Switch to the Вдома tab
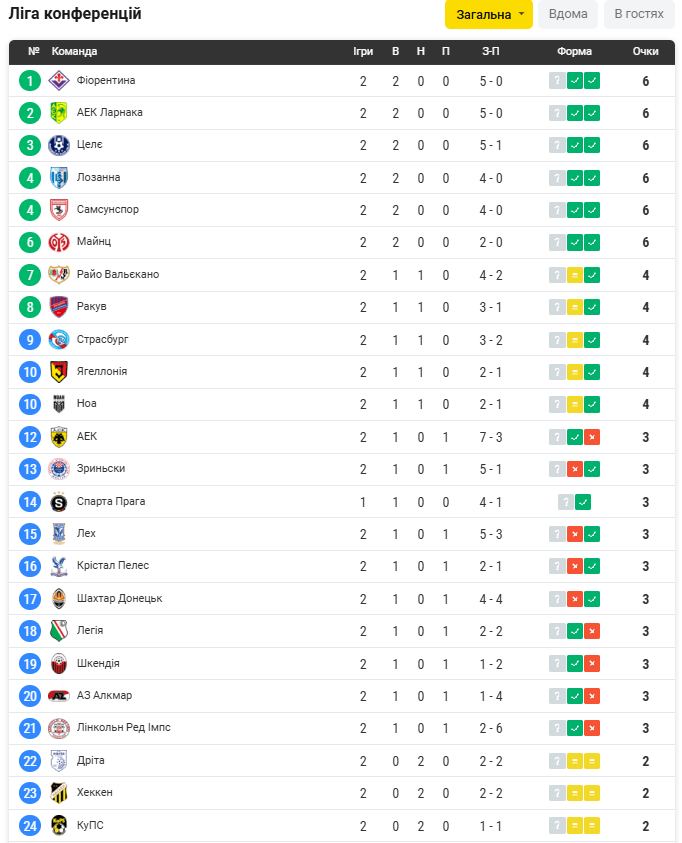Viewport: 682px width, 843px height. coord(568,14)
